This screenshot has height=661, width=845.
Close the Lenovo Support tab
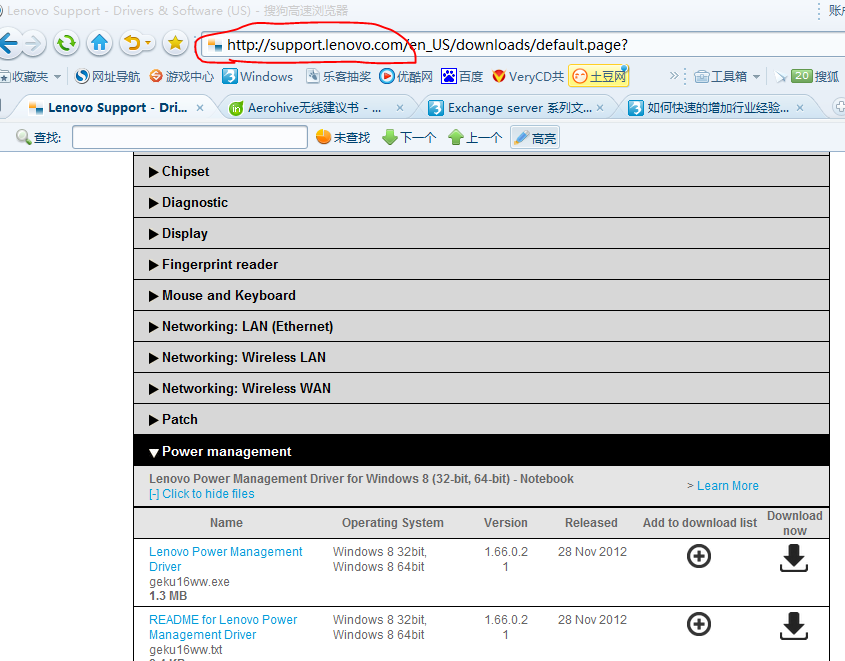[200, 108]
